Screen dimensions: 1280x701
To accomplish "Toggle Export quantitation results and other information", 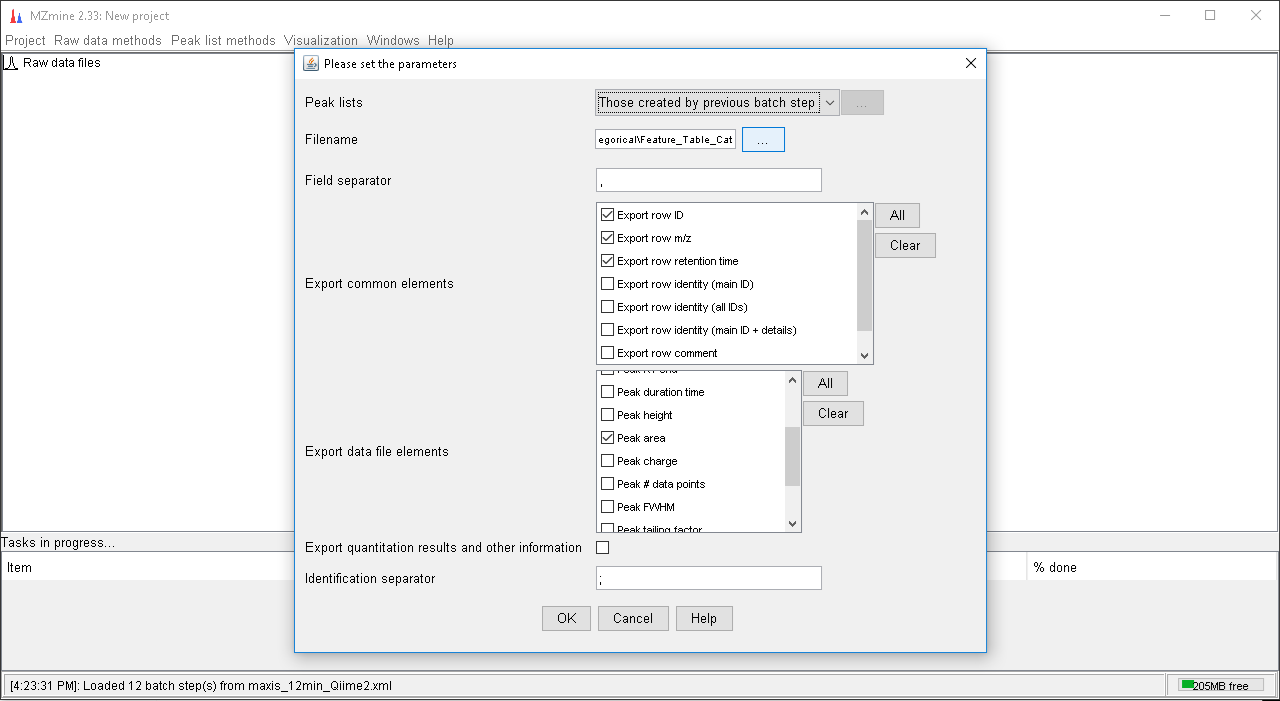I will pos(602,547).
